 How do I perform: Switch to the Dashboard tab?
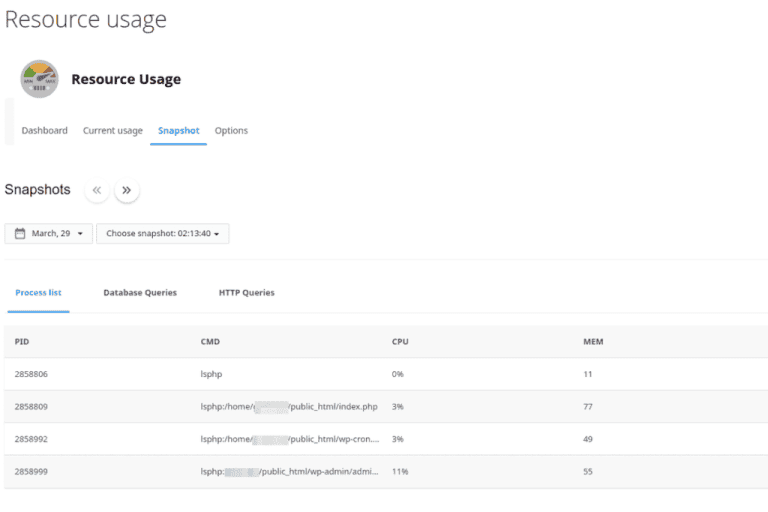coord(44,131)
